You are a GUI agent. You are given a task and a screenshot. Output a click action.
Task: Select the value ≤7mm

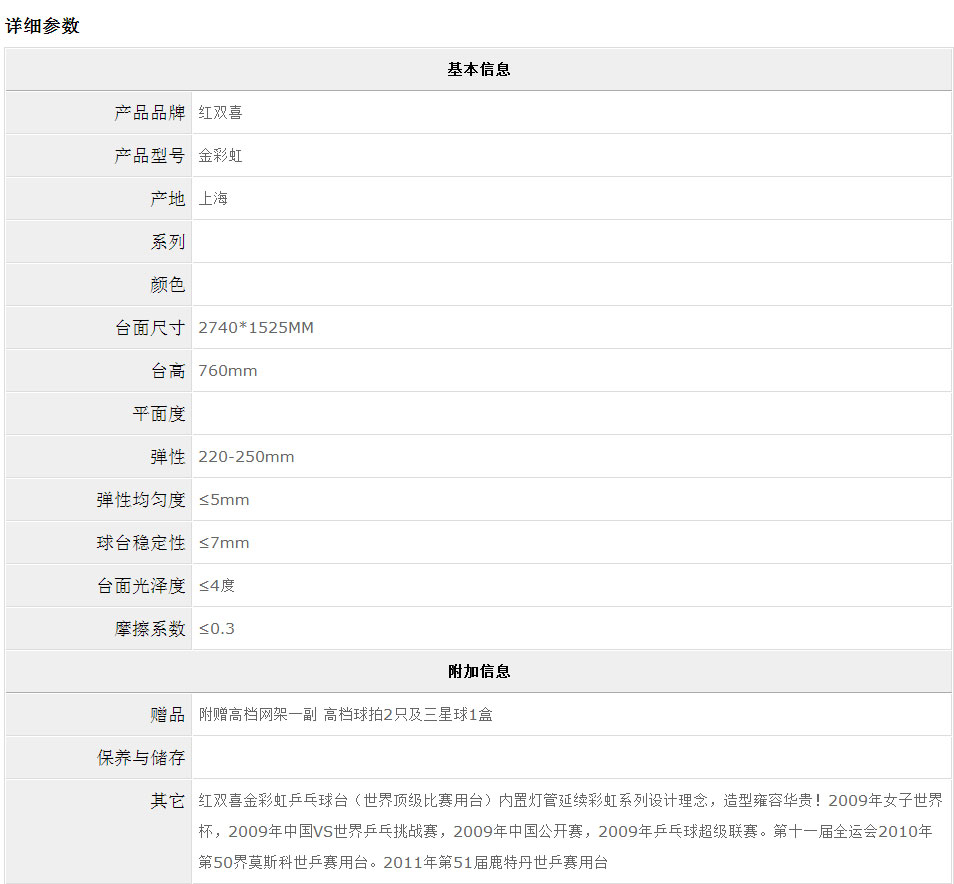224,543
